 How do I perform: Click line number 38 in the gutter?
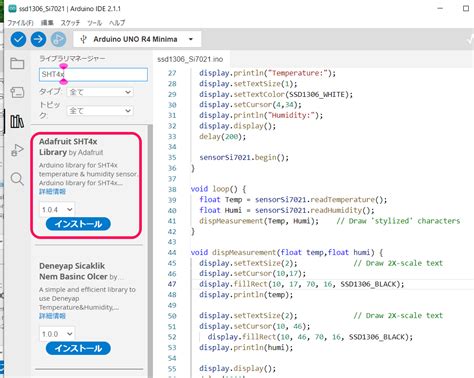pyautogui.click(x=172, y=189)
